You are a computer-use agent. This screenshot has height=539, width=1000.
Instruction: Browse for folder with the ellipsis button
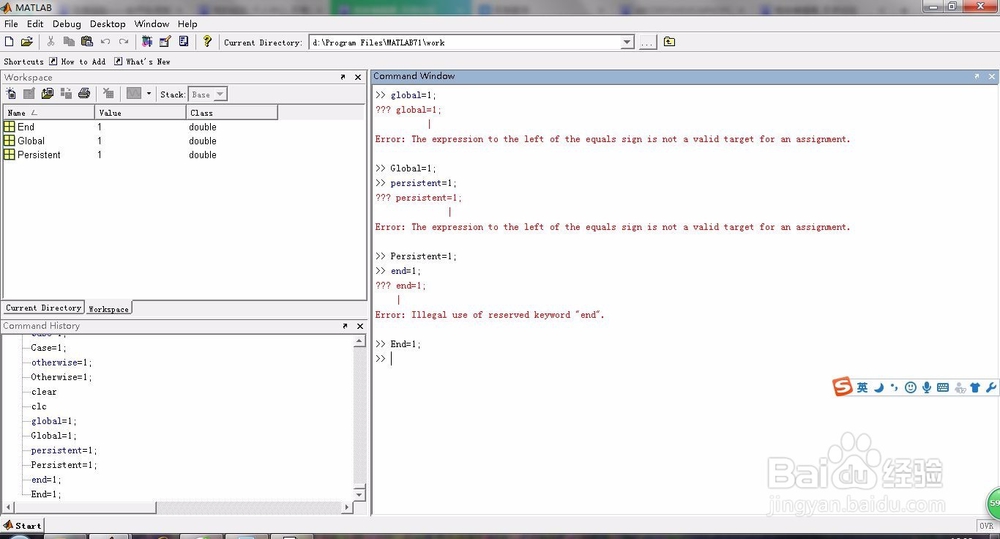point(647,43)
